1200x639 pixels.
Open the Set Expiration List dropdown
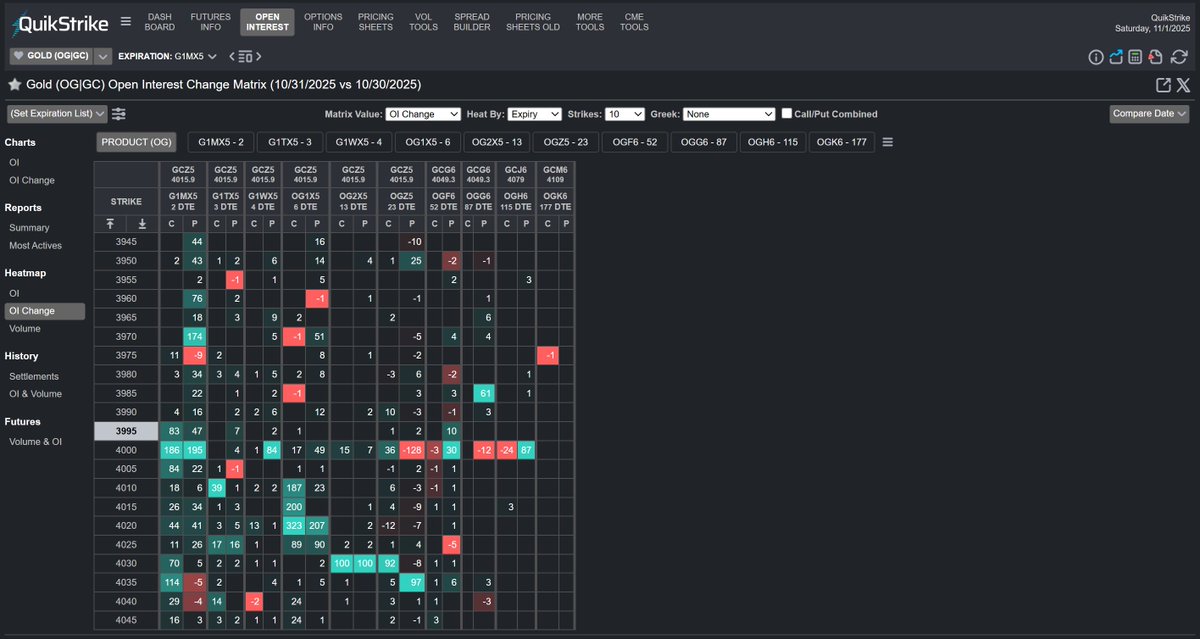[58, 114]
